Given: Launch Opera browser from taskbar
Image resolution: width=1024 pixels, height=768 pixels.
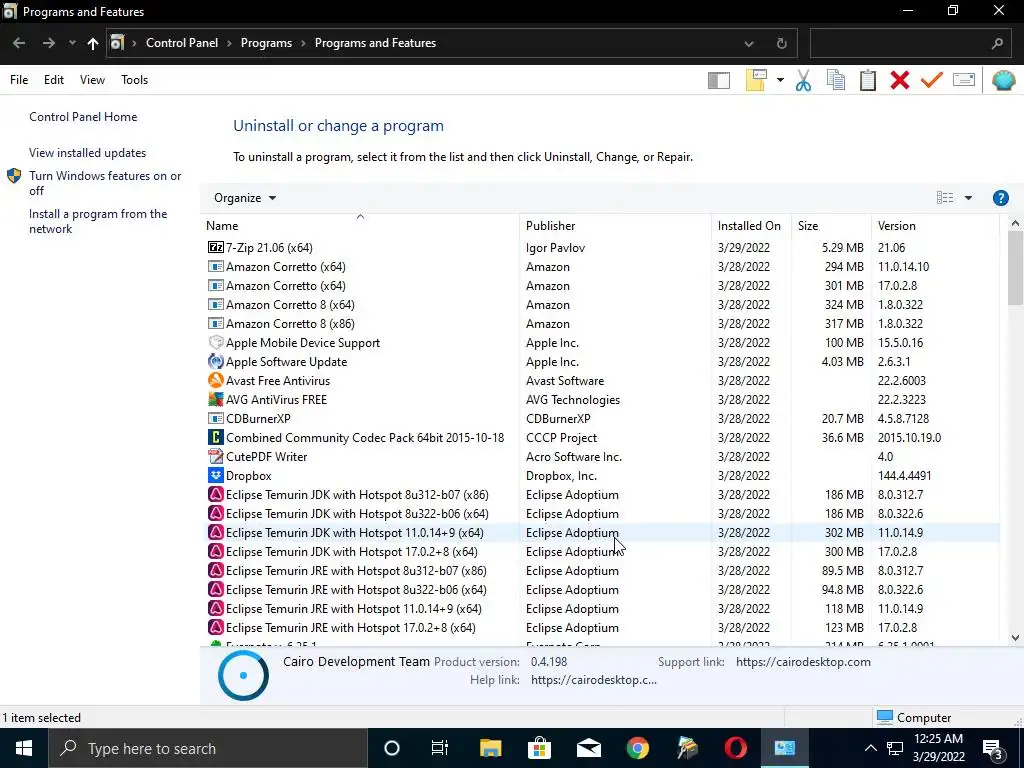Looking at the screenshot, I should click(x=735, y=748).
